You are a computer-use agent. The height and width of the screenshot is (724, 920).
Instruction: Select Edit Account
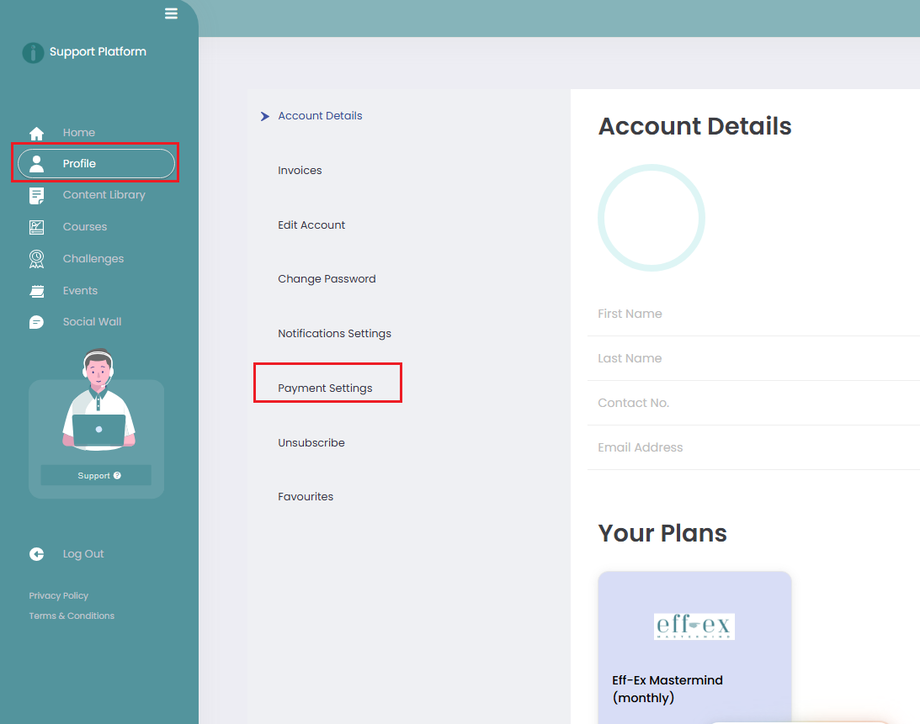[312, 225]
